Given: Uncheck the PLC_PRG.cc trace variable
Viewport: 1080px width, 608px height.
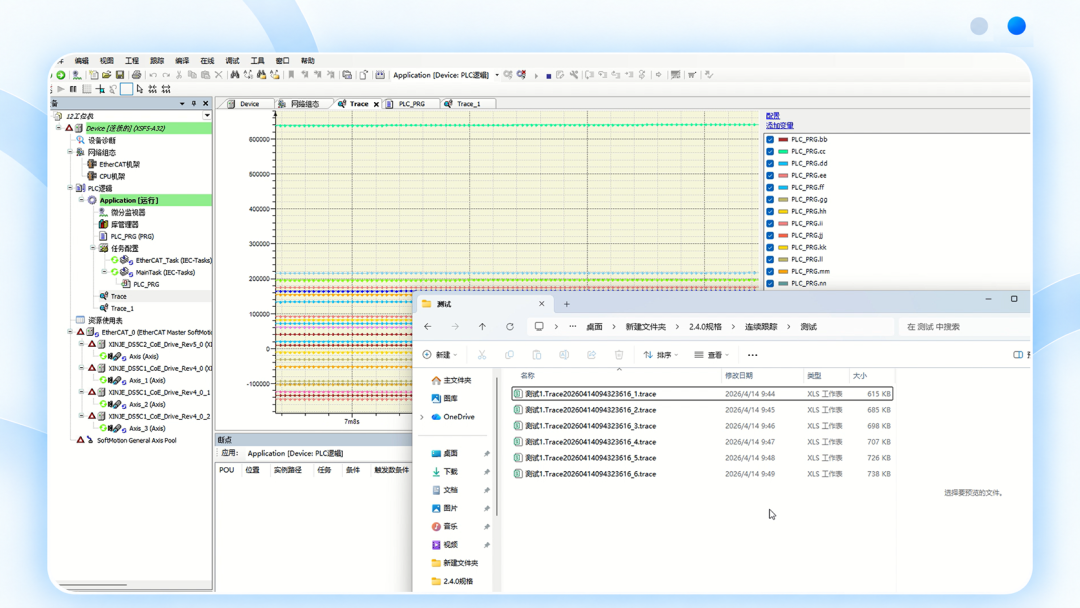Looking at the screenshot, I should click(x=770, y=151).
